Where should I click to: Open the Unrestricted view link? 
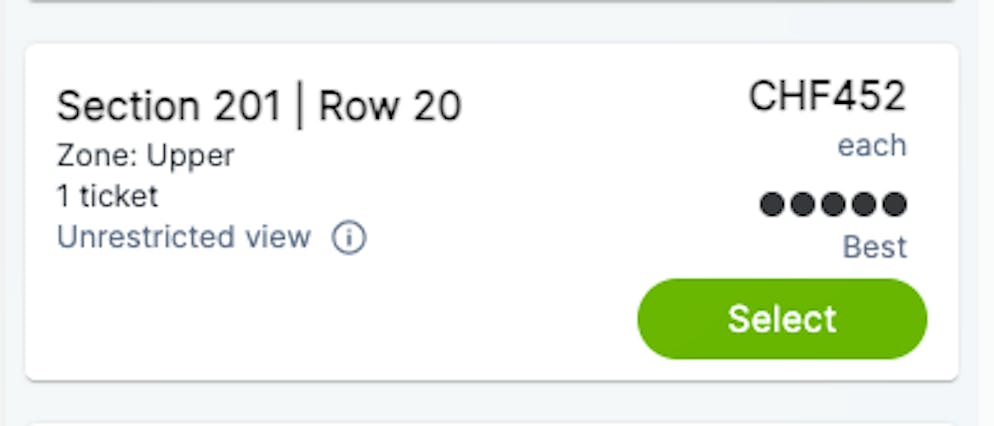tap(184, 237)
